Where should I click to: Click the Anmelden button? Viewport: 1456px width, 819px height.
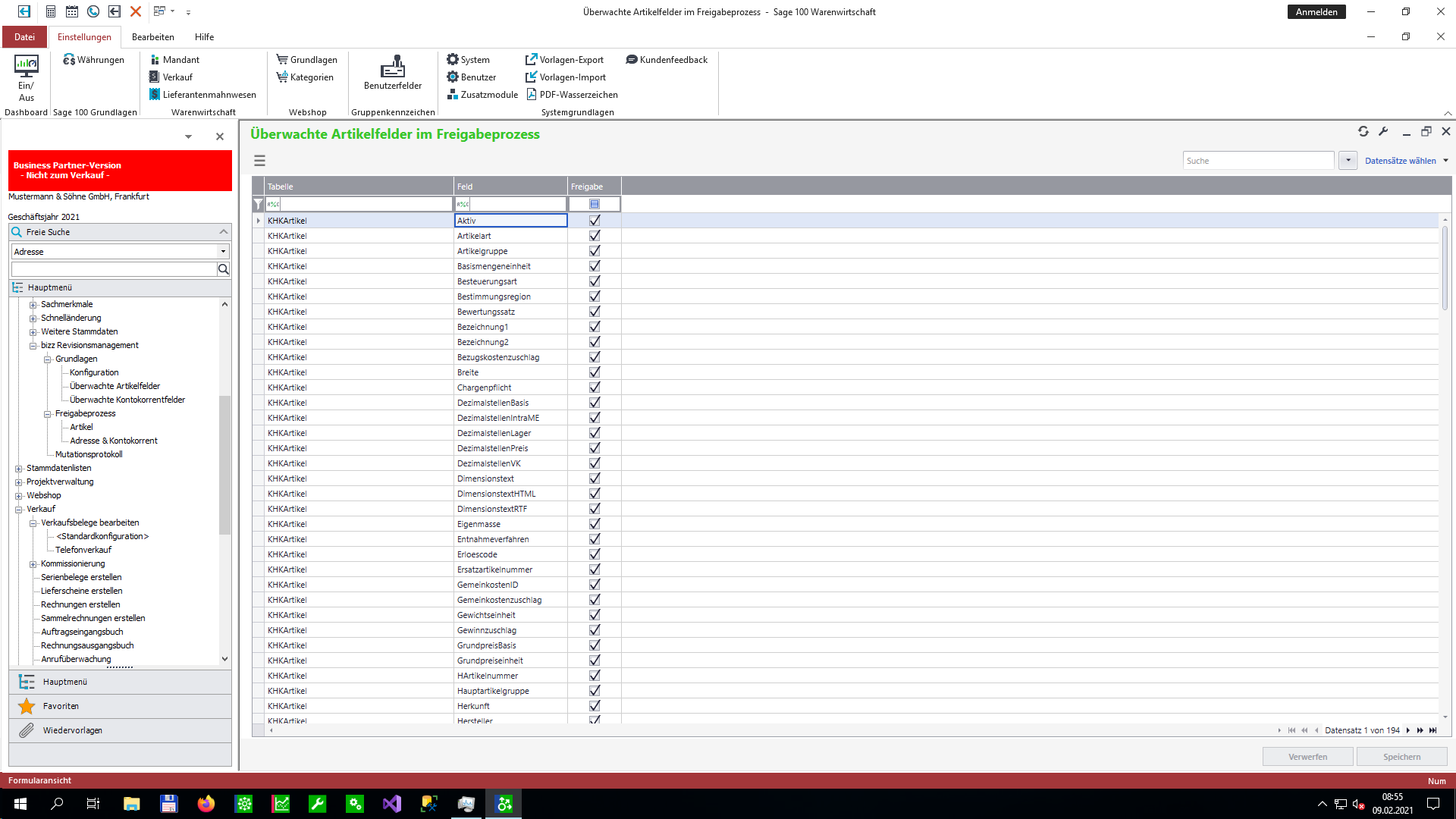1316,12
